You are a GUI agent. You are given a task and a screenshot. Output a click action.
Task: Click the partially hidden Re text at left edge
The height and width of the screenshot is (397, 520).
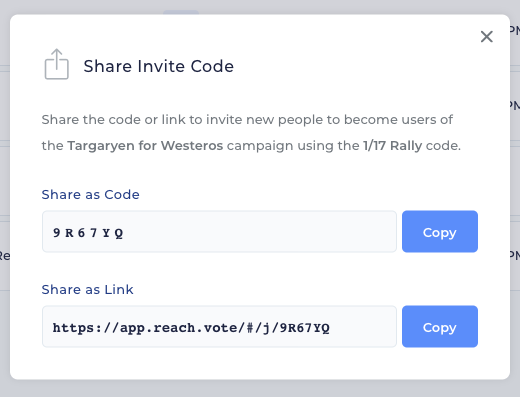5,256
